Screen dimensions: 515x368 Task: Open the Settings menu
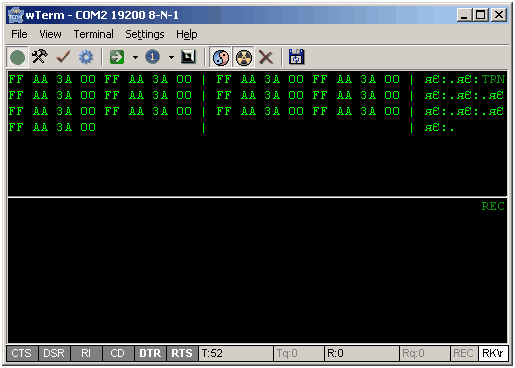(145, 34)
